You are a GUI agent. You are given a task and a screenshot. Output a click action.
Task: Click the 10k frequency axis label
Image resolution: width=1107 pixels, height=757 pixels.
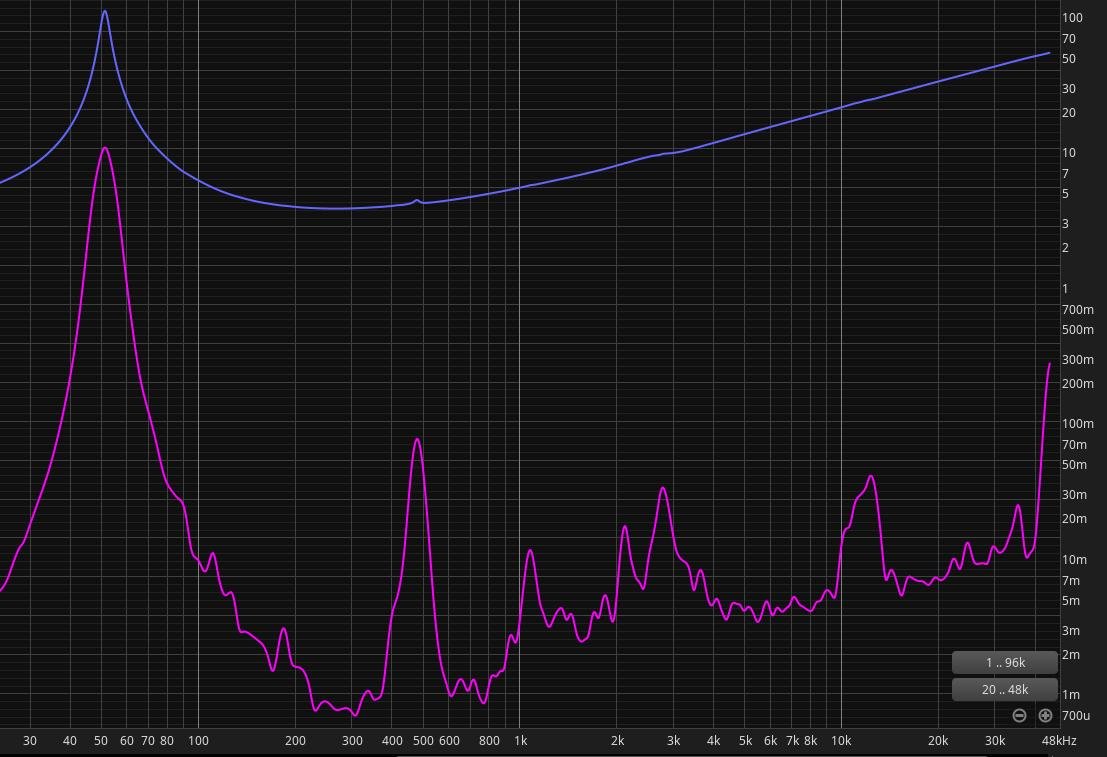(841, 740)
